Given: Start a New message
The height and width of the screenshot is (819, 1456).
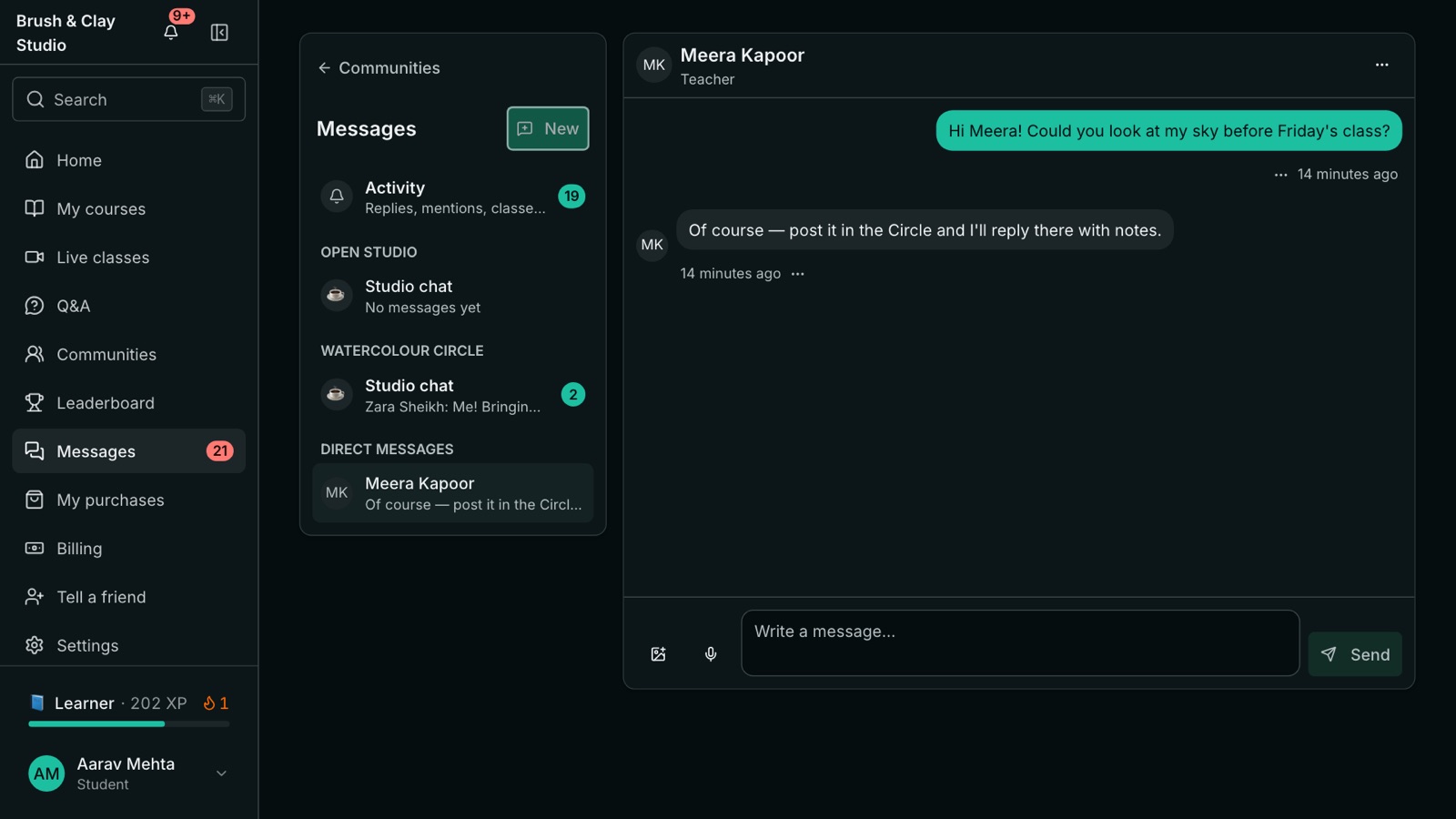Looking at the screenshot, I should (x=548, y=128).
